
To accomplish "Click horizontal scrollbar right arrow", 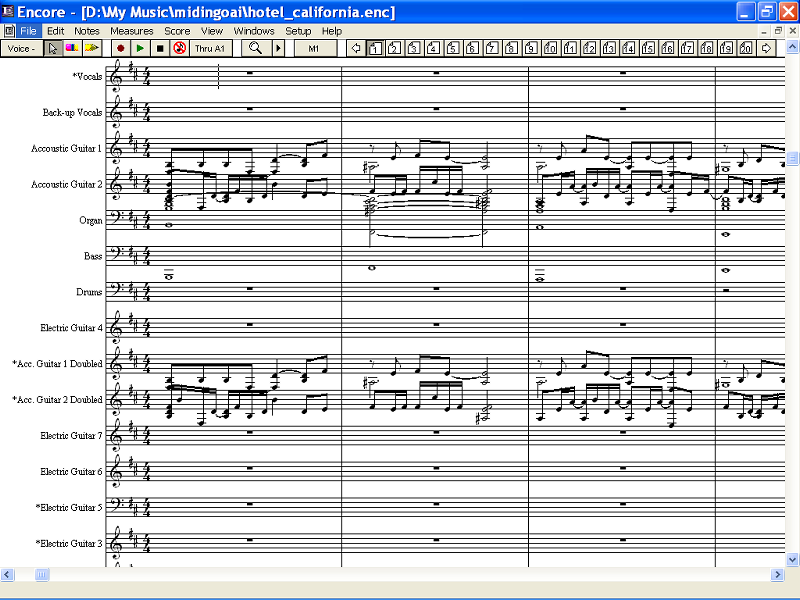I will (778, 574).
